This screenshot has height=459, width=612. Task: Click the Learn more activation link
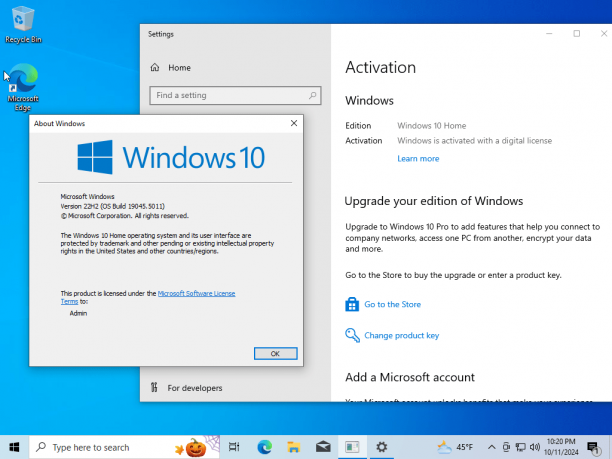tap(418, 158)
